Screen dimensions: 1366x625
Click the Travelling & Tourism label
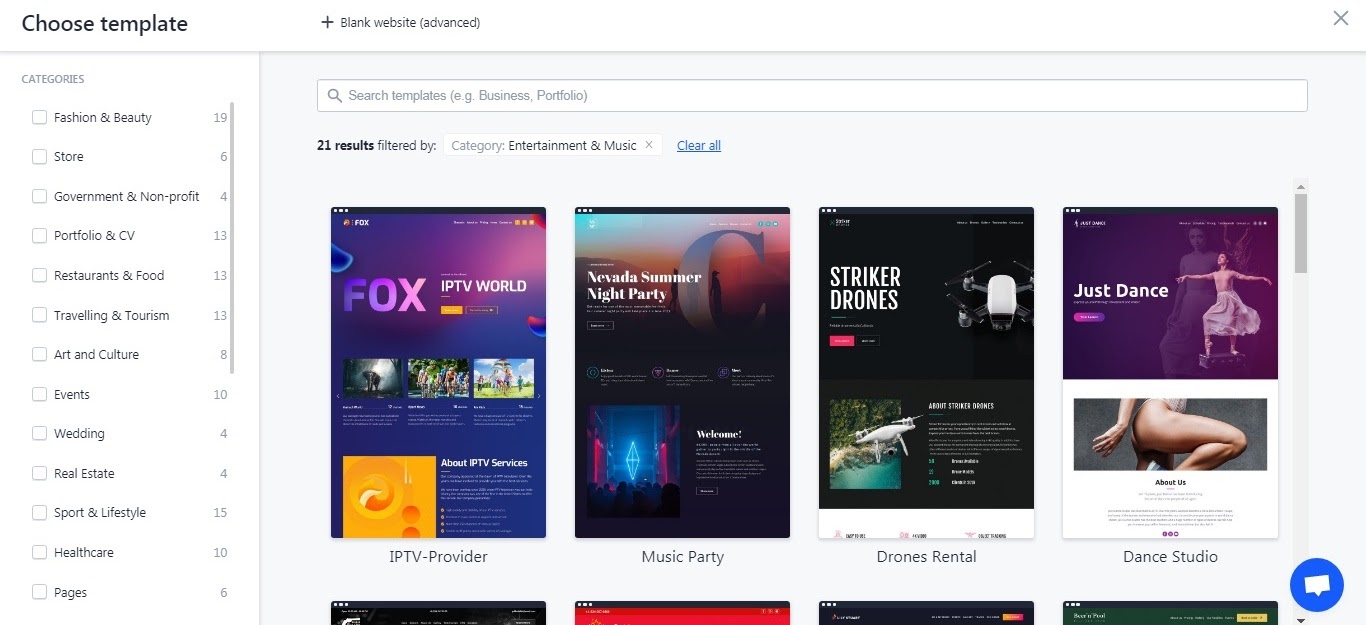(x=112, y=315)
